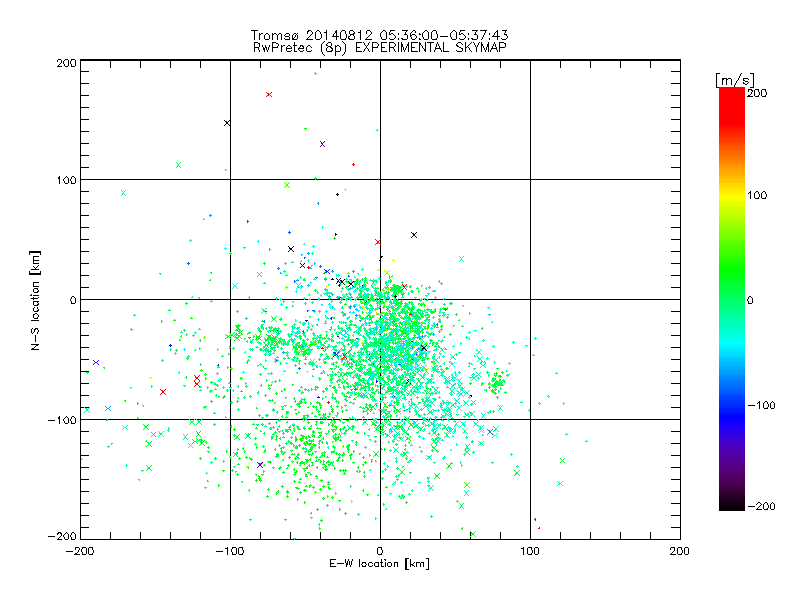800x600 pixels.
Task: Click the x-axis tick label '-100'
Action: [x=230, y=551]
